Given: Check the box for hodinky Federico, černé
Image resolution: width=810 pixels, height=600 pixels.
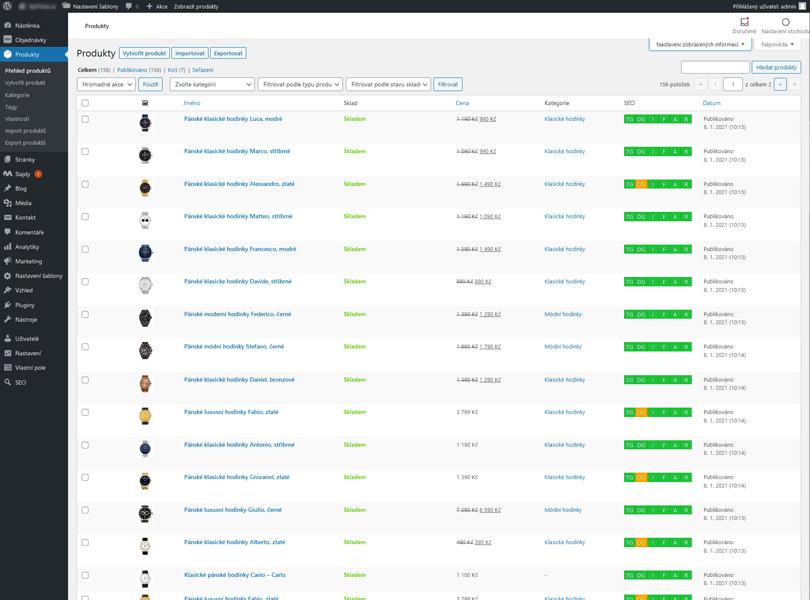Looking at the screenshot, I should point(85,314).
